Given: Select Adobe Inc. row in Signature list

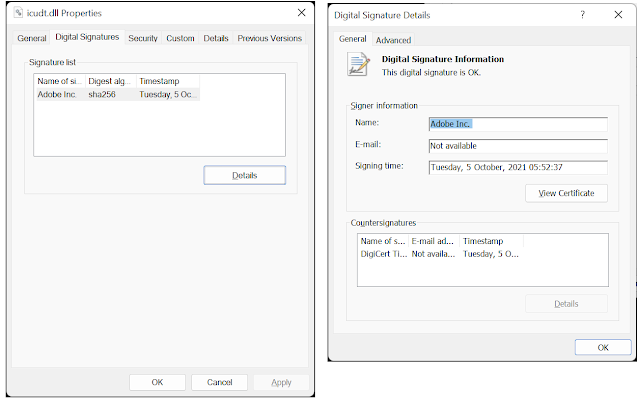Looking at the screenshot, I should click(x=118, y=94).
